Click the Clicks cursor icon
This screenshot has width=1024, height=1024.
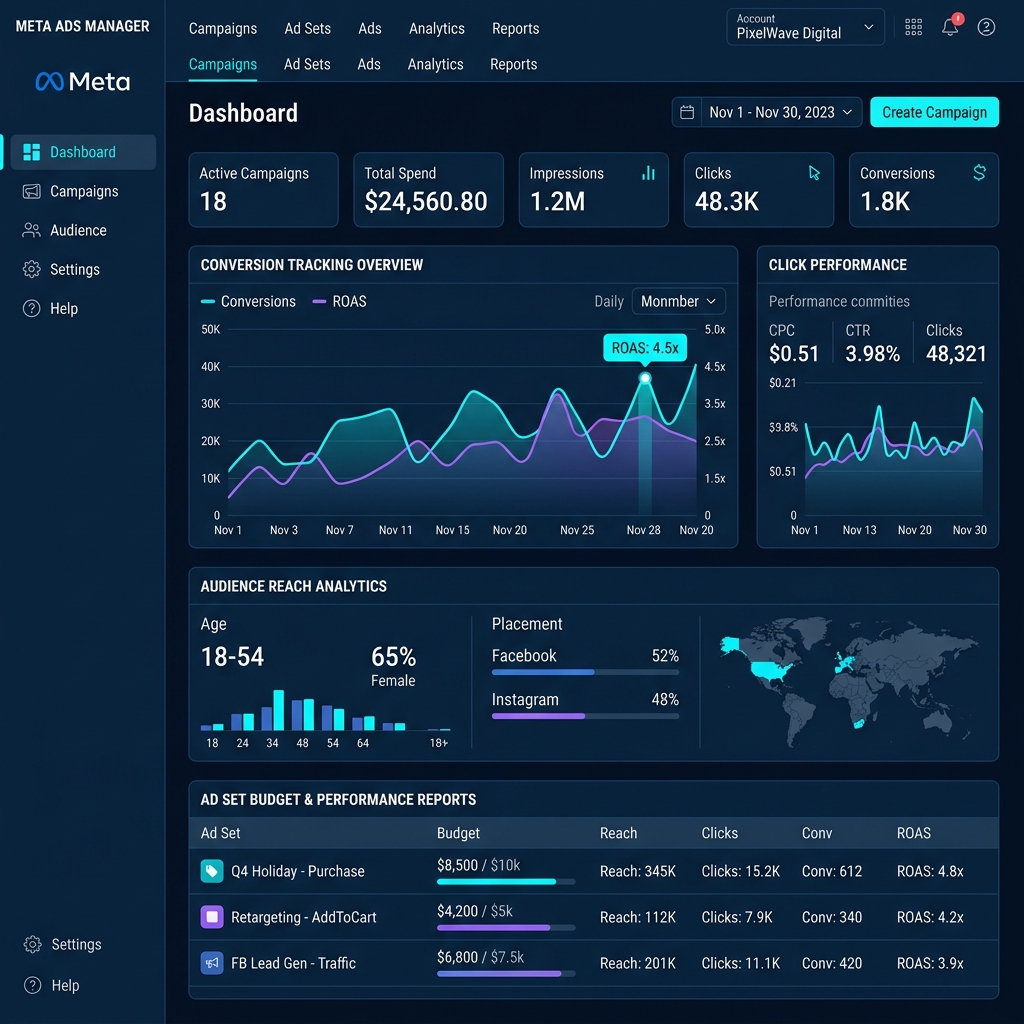(814, 172)
